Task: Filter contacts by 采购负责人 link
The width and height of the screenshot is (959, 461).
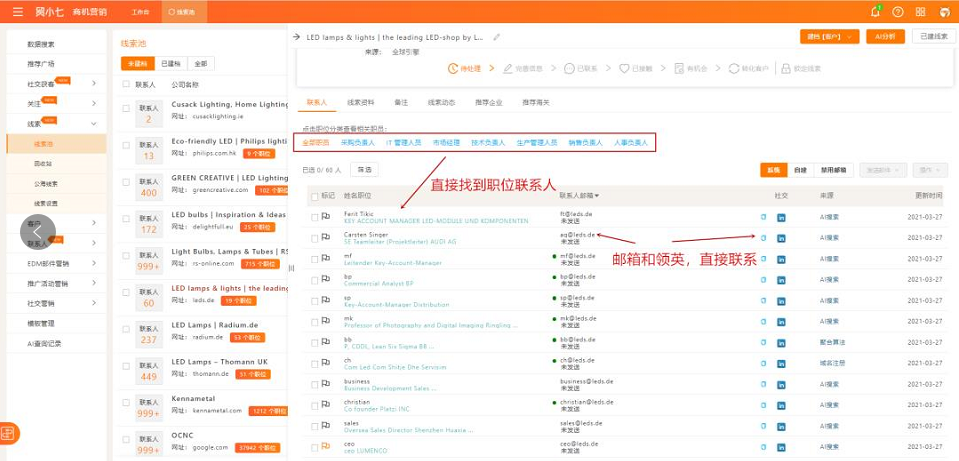Action: tap(358, 142)
